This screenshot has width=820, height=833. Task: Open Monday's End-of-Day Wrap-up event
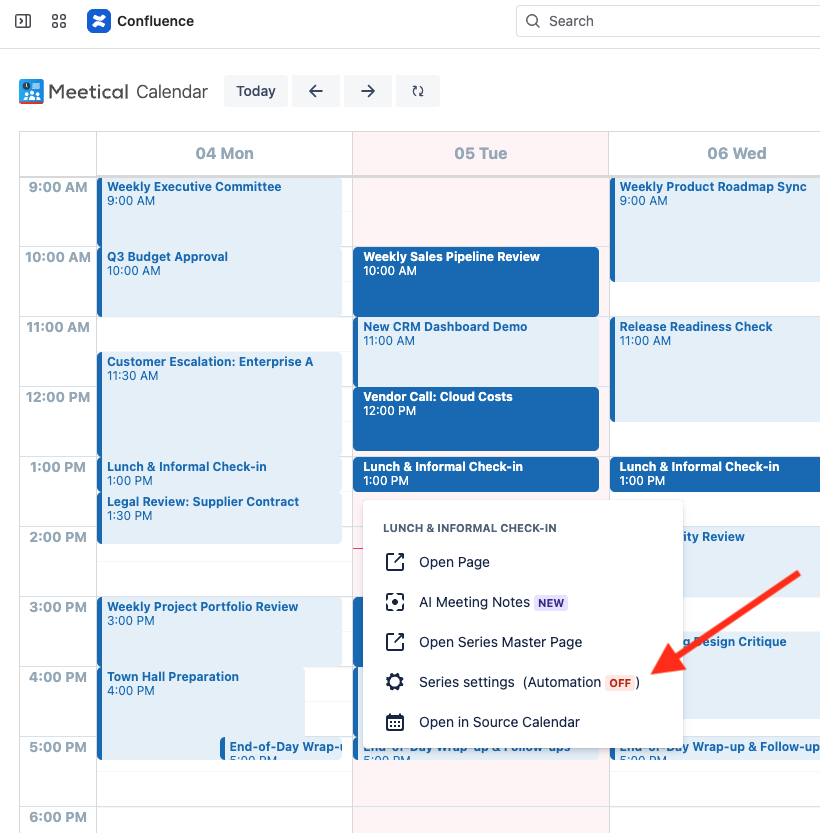click(x=281, y=748)
